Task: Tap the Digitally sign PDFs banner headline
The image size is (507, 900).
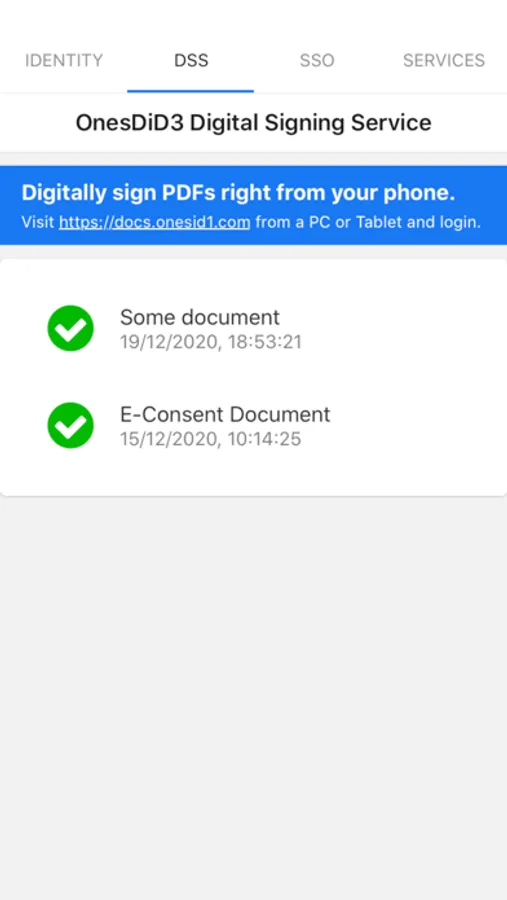Action: point(238,193)
